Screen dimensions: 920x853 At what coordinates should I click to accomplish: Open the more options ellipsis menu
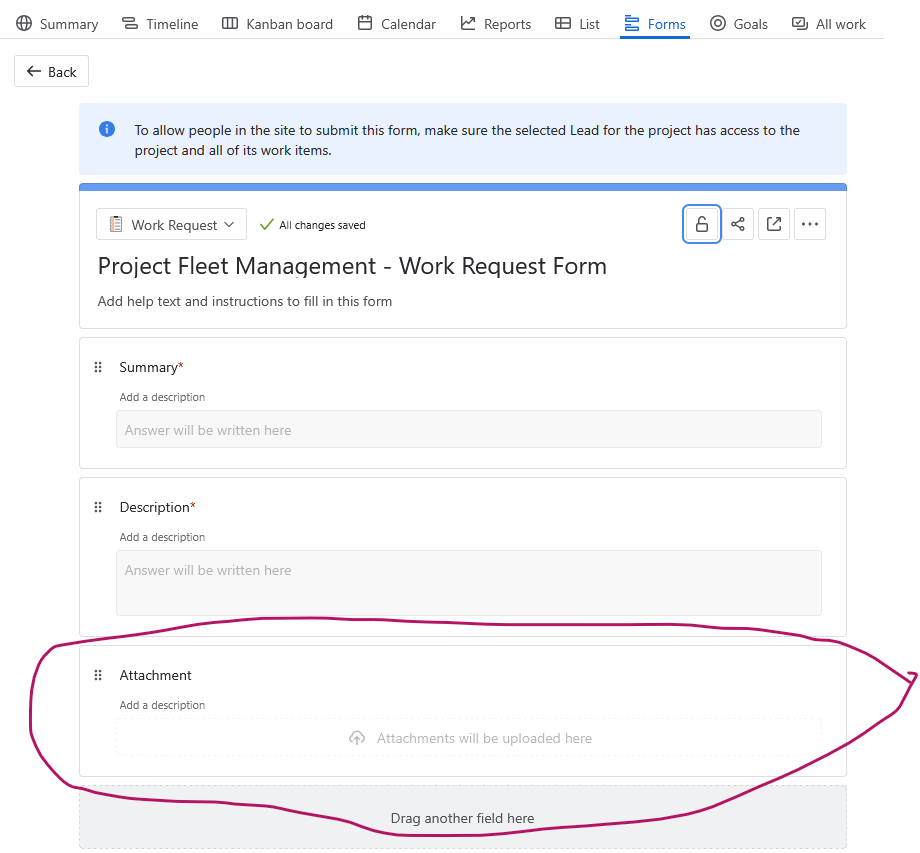(x=809, y=223)
